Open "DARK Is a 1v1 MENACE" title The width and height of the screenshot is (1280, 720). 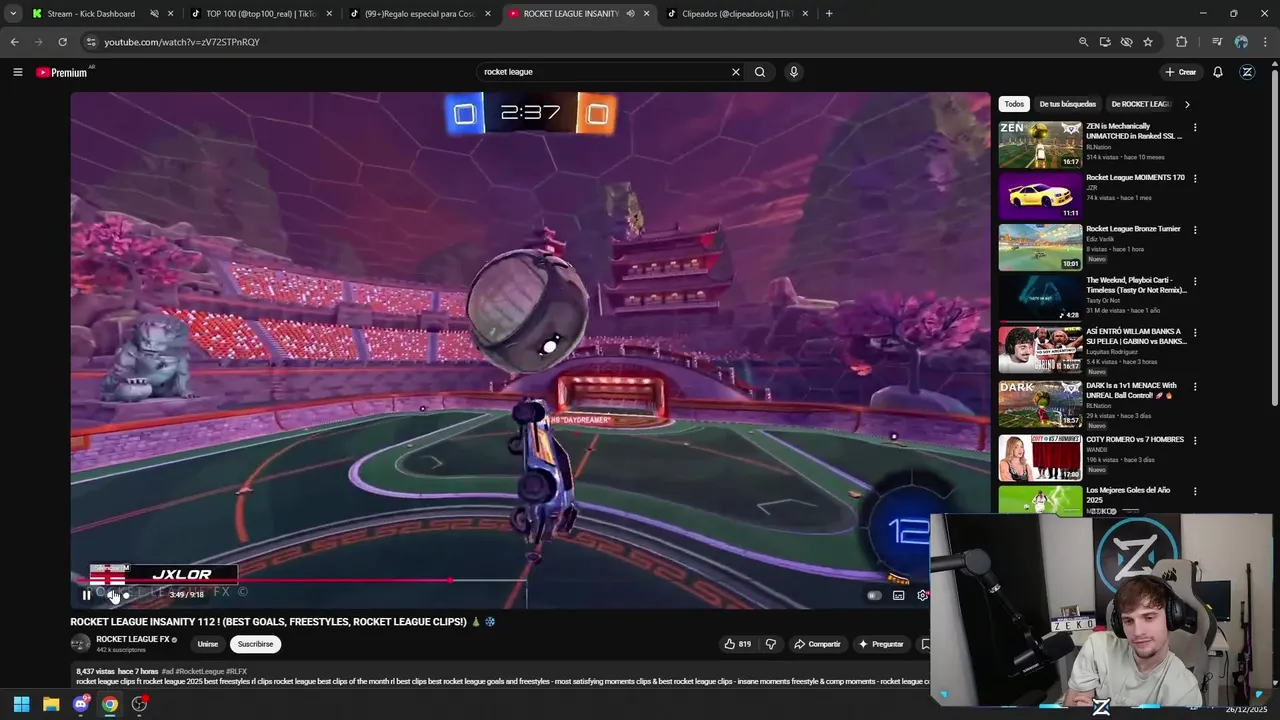pyautogui.click(x=1134, y=390)
